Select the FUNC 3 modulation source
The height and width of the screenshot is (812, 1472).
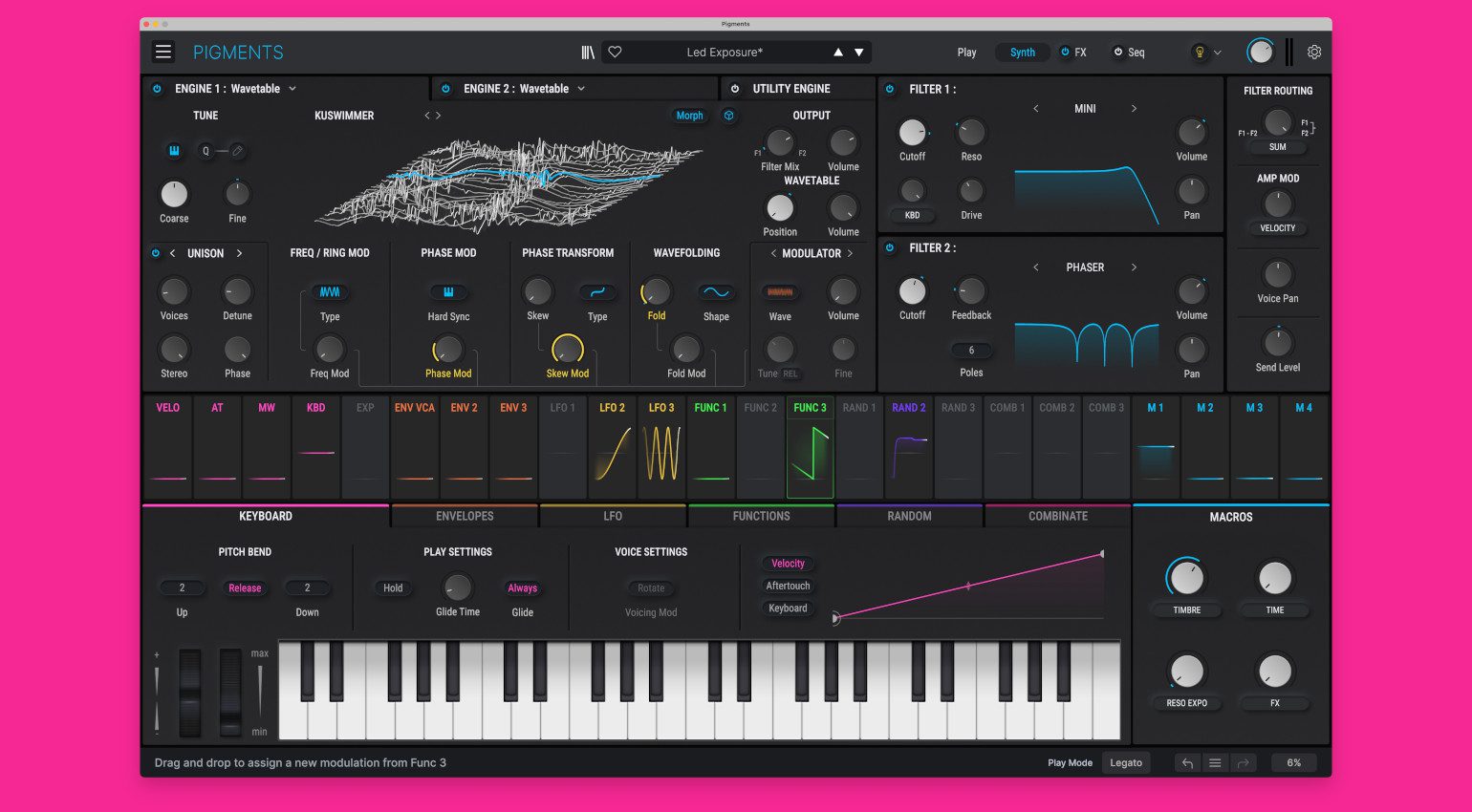click(x=810, y=447)
